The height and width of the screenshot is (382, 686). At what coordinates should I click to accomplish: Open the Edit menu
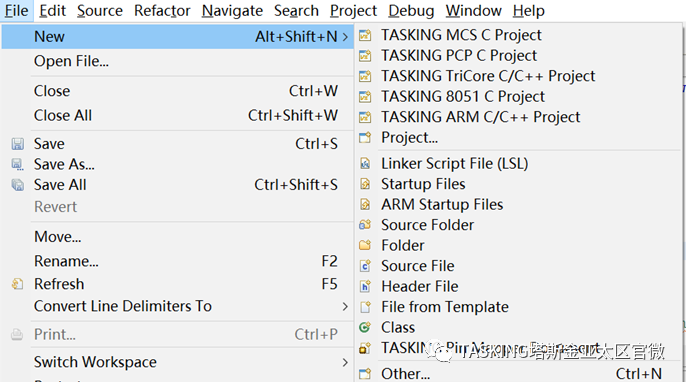[52, 11]
